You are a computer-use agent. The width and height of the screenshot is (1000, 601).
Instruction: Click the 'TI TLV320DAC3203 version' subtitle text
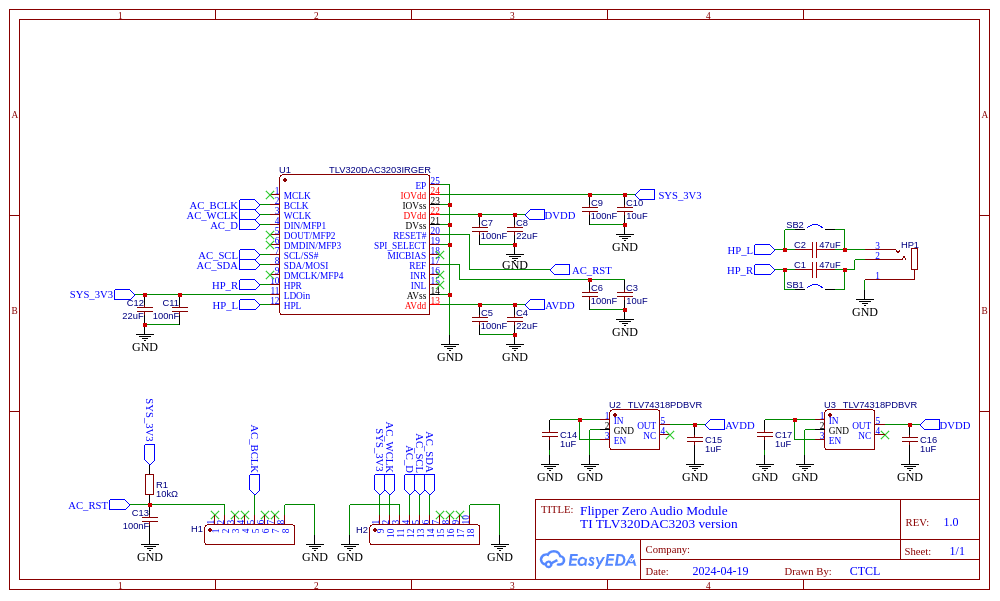[659, 524]
